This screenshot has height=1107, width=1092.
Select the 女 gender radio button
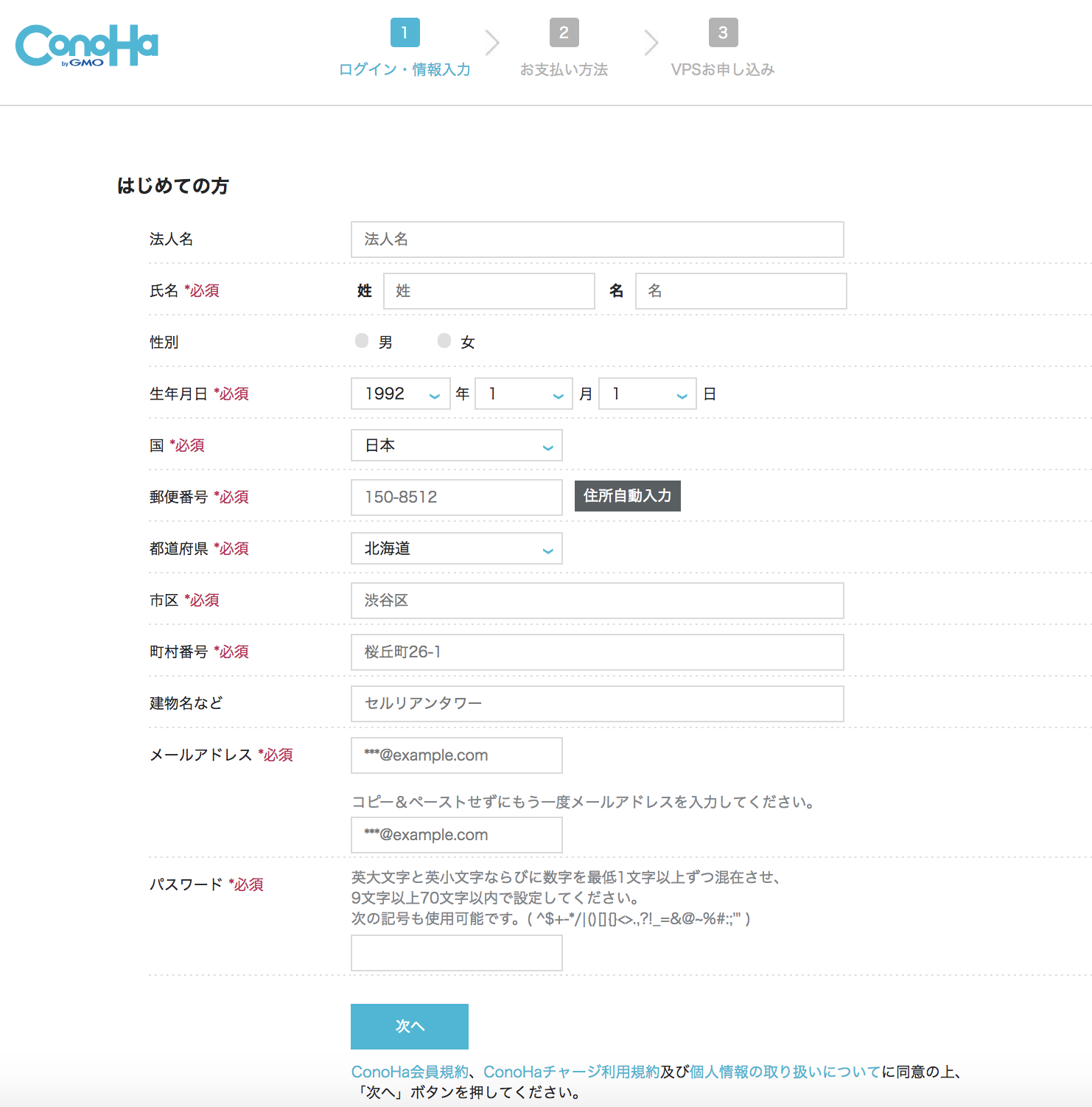[444, 341]
